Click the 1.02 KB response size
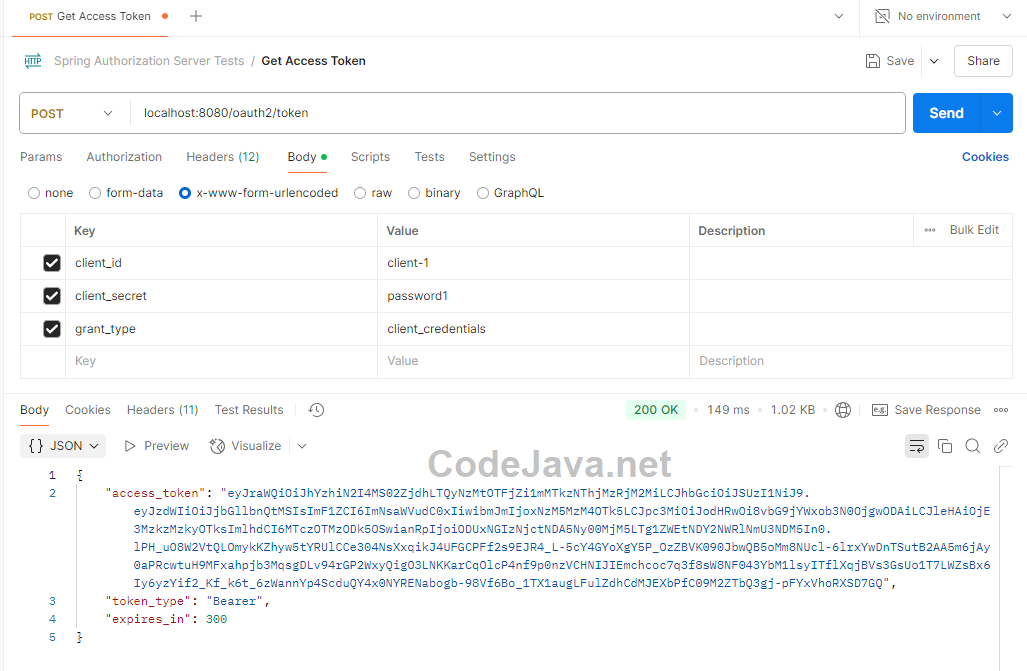Viewport: 1027px width, 671px height. pyautogui.click(x=793, y=410)
